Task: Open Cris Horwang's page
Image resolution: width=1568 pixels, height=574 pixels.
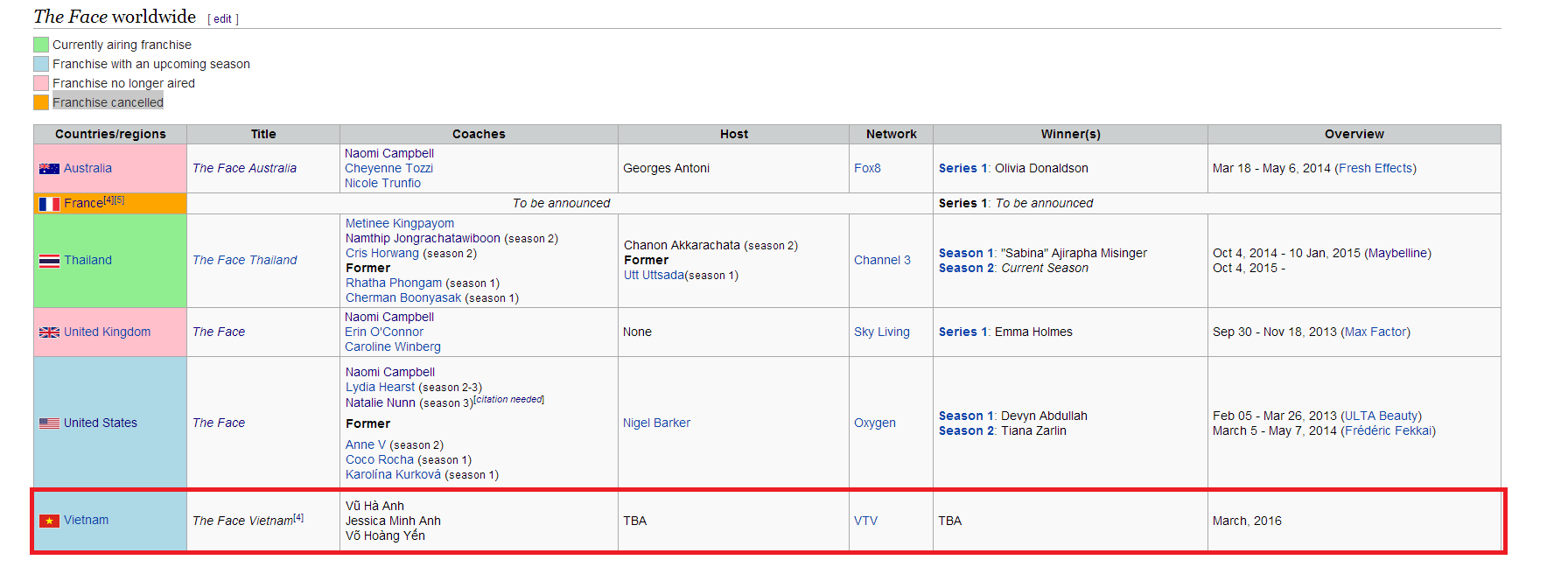Action: pyautogui.click(x=382, y=253)
